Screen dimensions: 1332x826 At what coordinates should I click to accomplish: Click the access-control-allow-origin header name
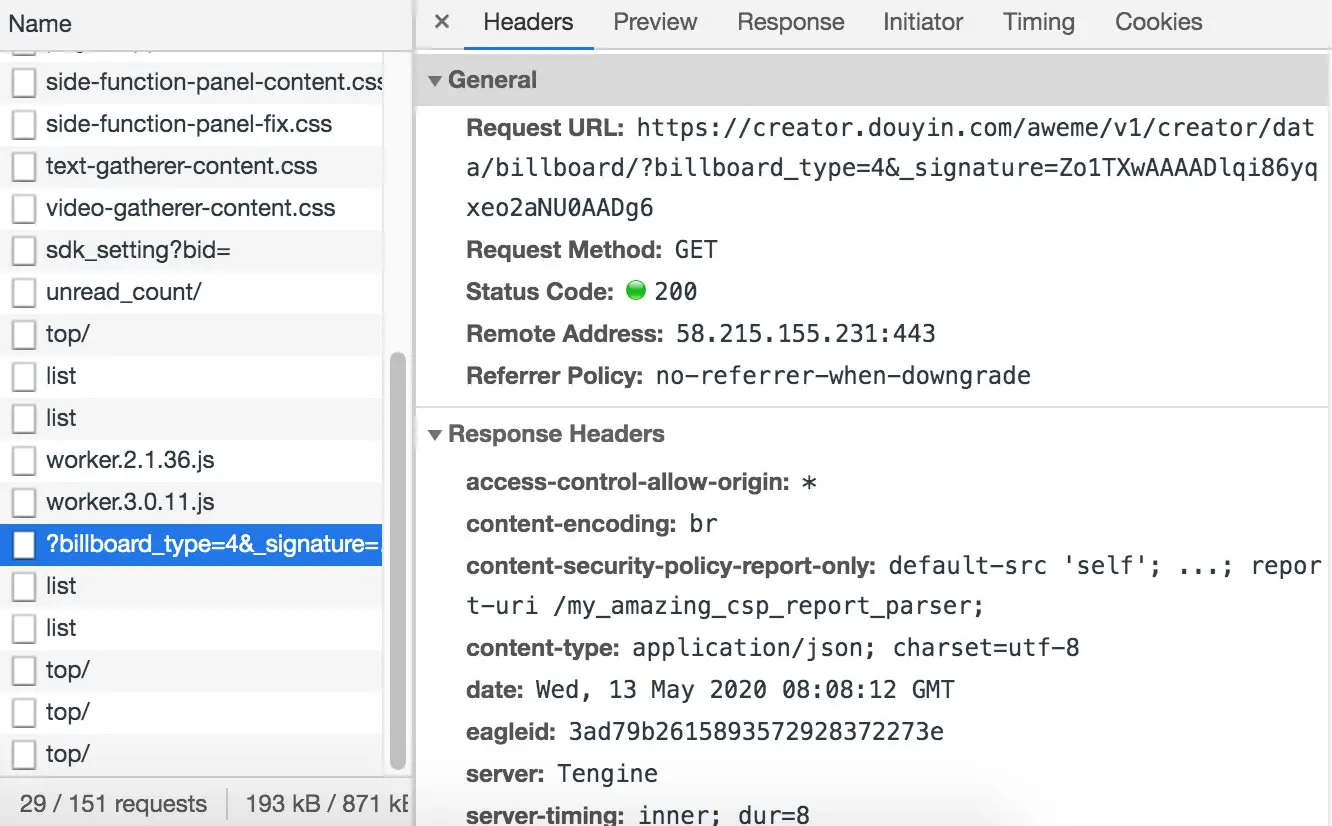[x=629, y=482]
